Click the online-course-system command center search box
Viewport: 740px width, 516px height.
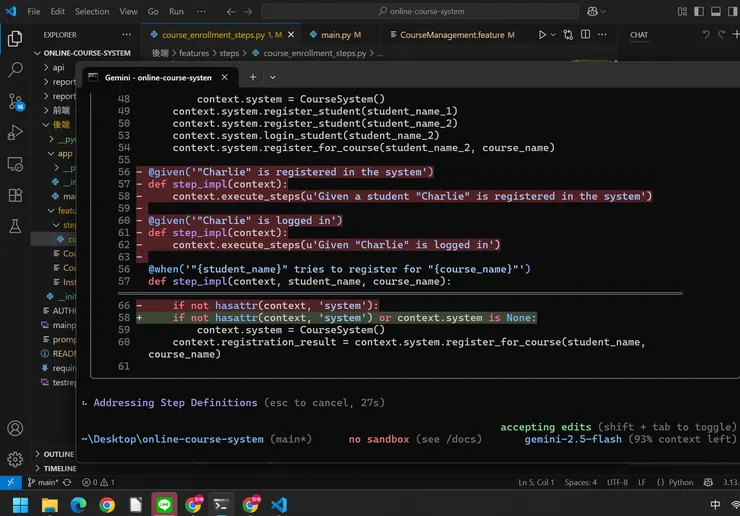[420, 12]
